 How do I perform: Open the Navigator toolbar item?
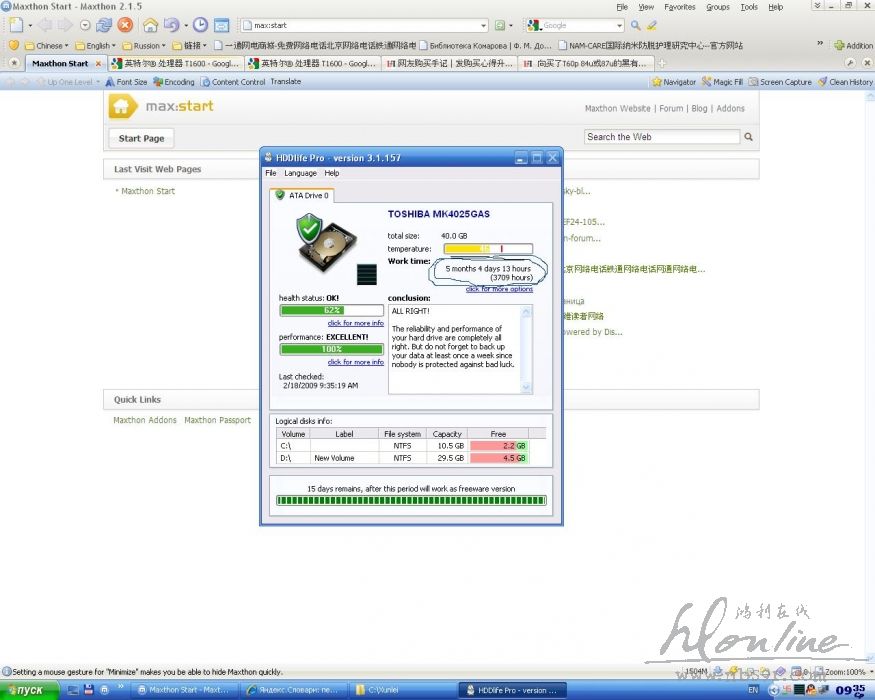click(674, 82)
